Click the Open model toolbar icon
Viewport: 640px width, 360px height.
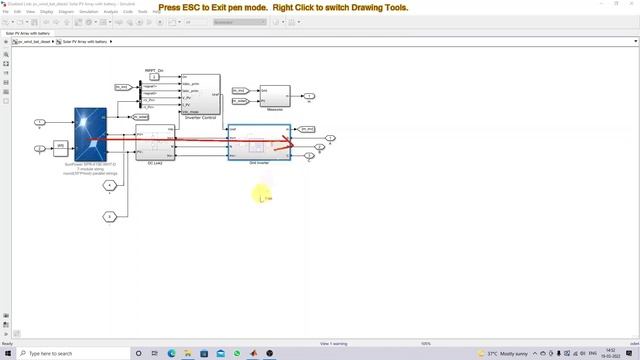(20, 22)
